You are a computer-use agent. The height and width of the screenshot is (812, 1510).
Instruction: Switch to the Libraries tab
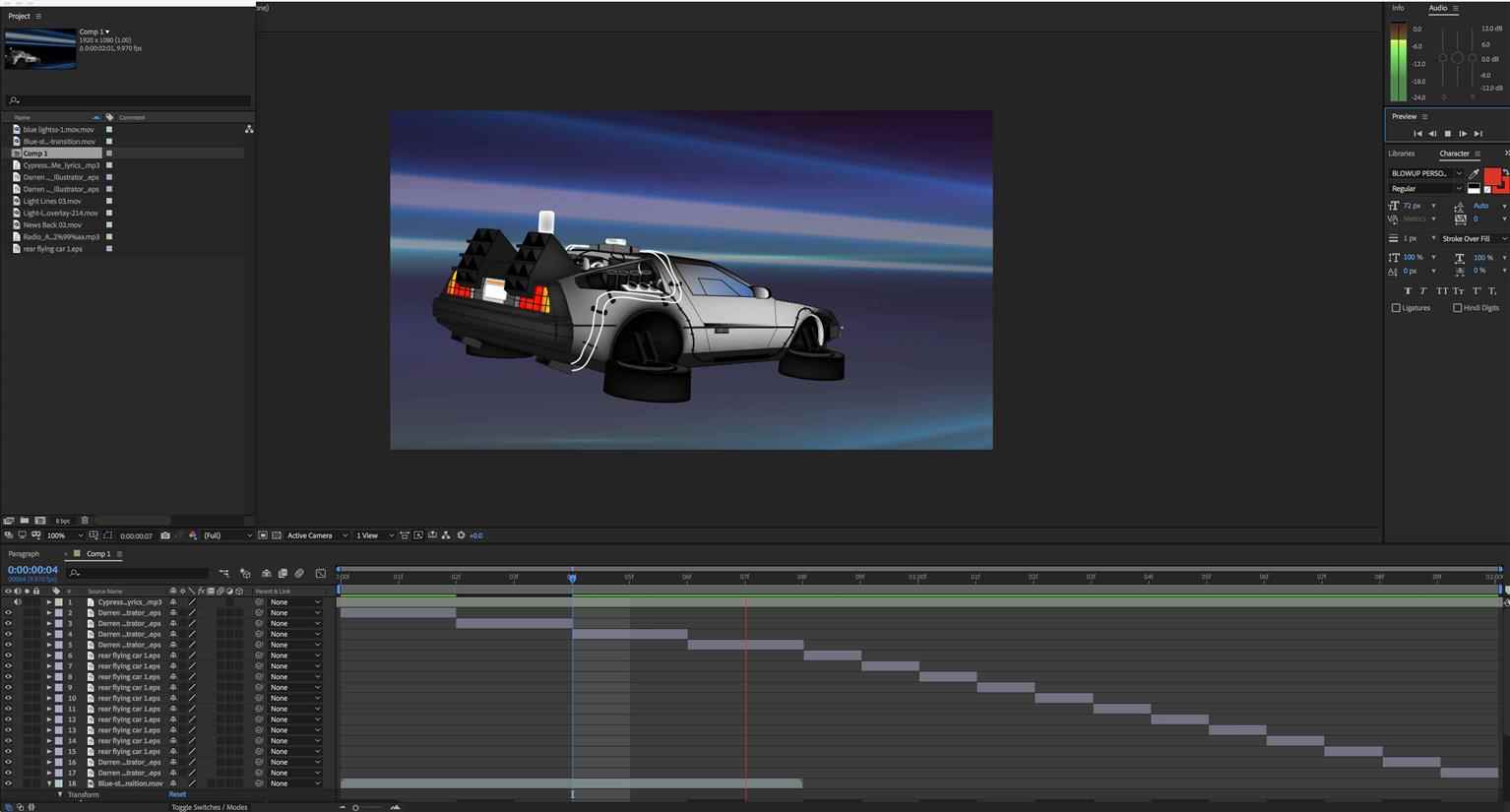(x=1401, y=154)
